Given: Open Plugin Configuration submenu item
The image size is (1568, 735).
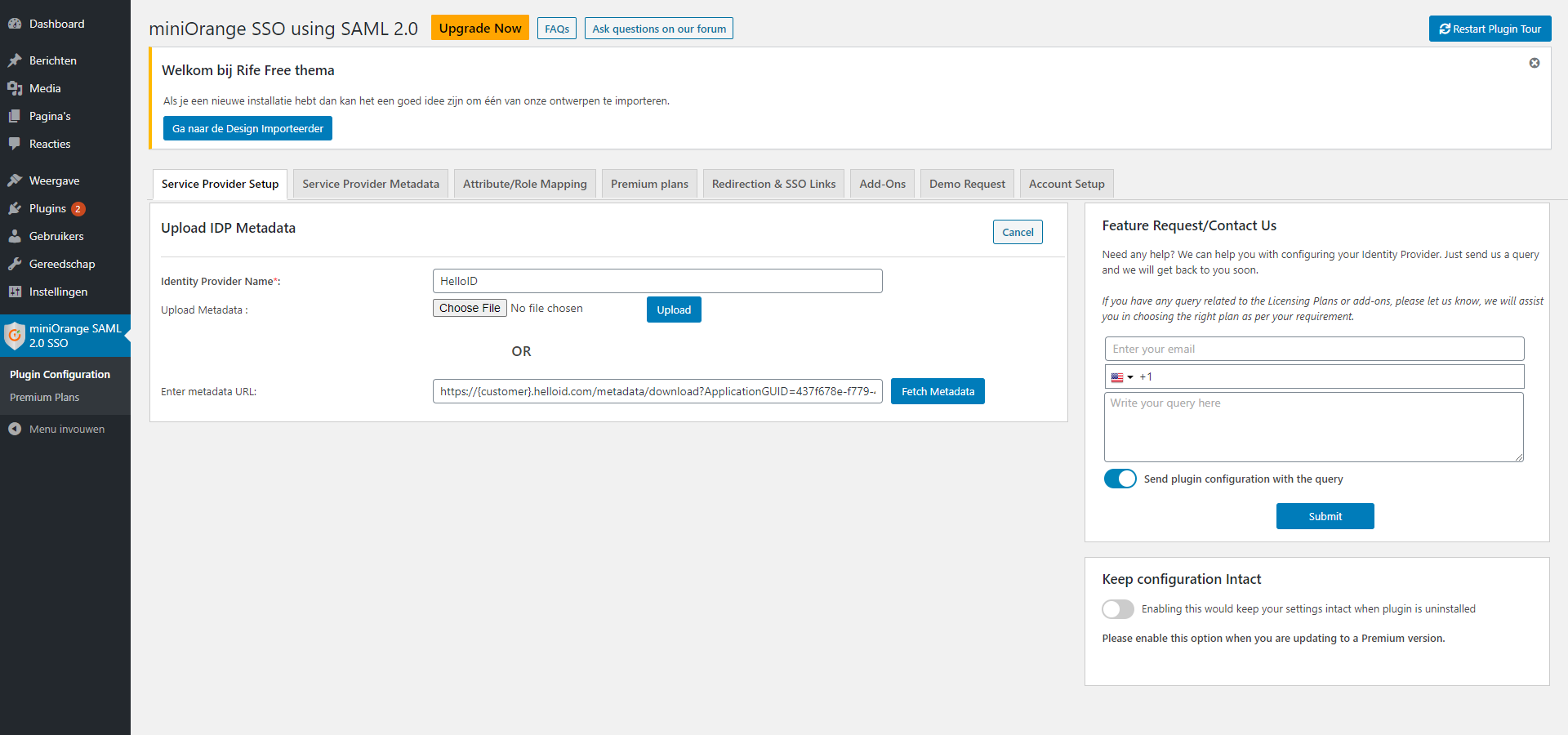Looking at the screenshot, I should pyautogui.click(x=60, y=374).
